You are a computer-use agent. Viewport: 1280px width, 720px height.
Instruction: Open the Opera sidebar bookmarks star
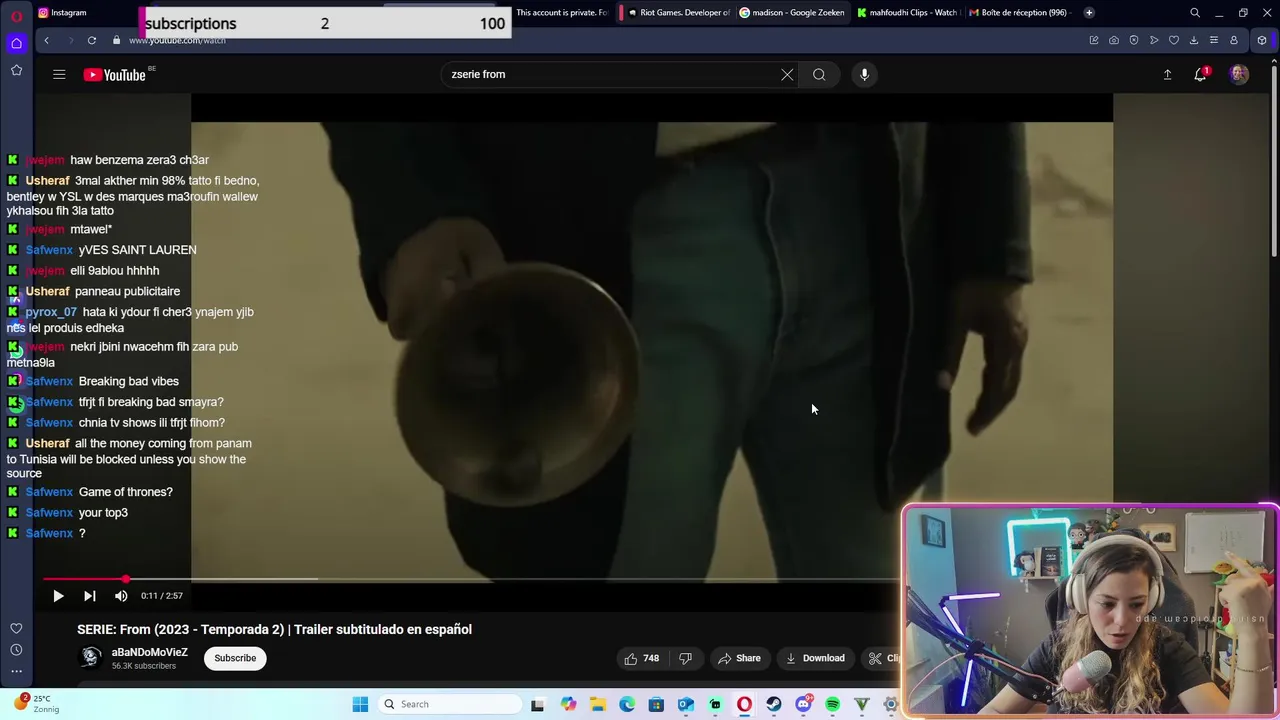[16, 70]
